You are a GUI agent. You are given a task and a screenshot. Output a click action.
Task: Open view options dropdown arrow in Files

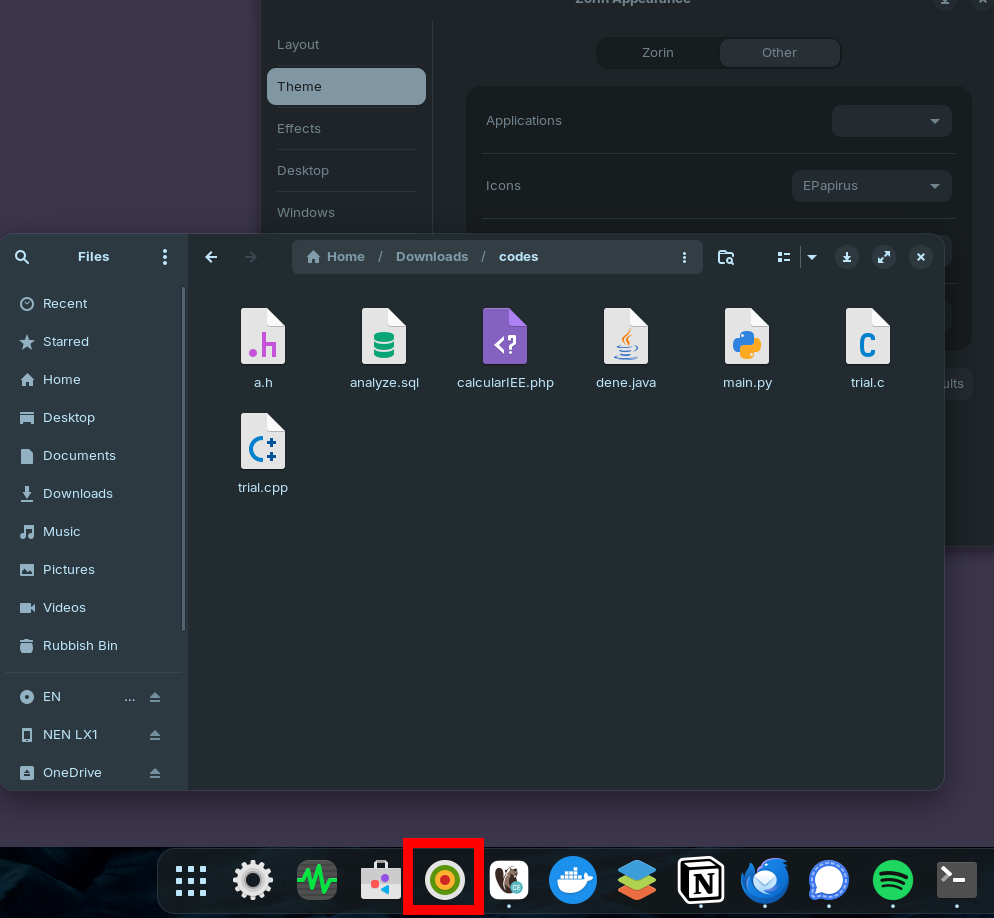coord(812,257)
